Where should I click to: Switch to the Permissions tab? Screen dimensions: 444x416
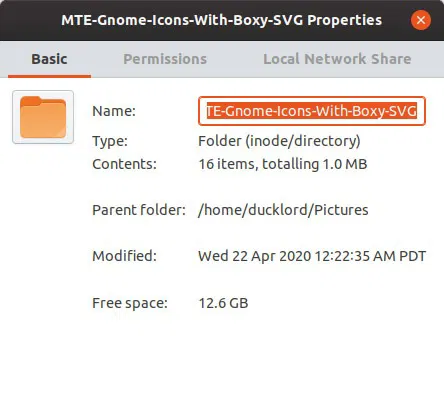click(165, 59)
